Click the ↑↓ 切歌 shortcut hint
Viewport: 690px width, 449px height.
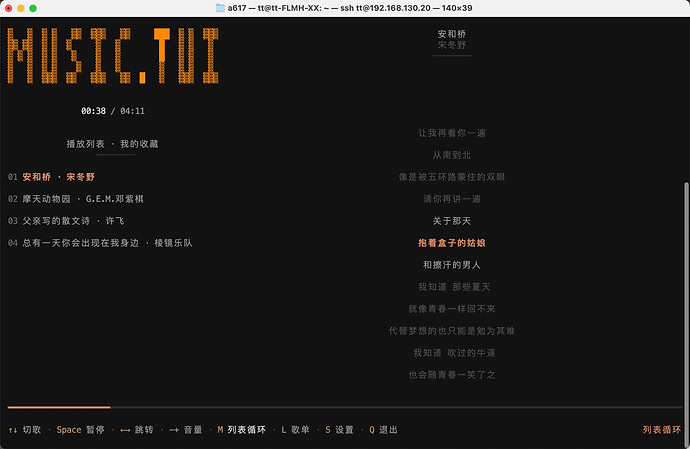click(25, 430)
